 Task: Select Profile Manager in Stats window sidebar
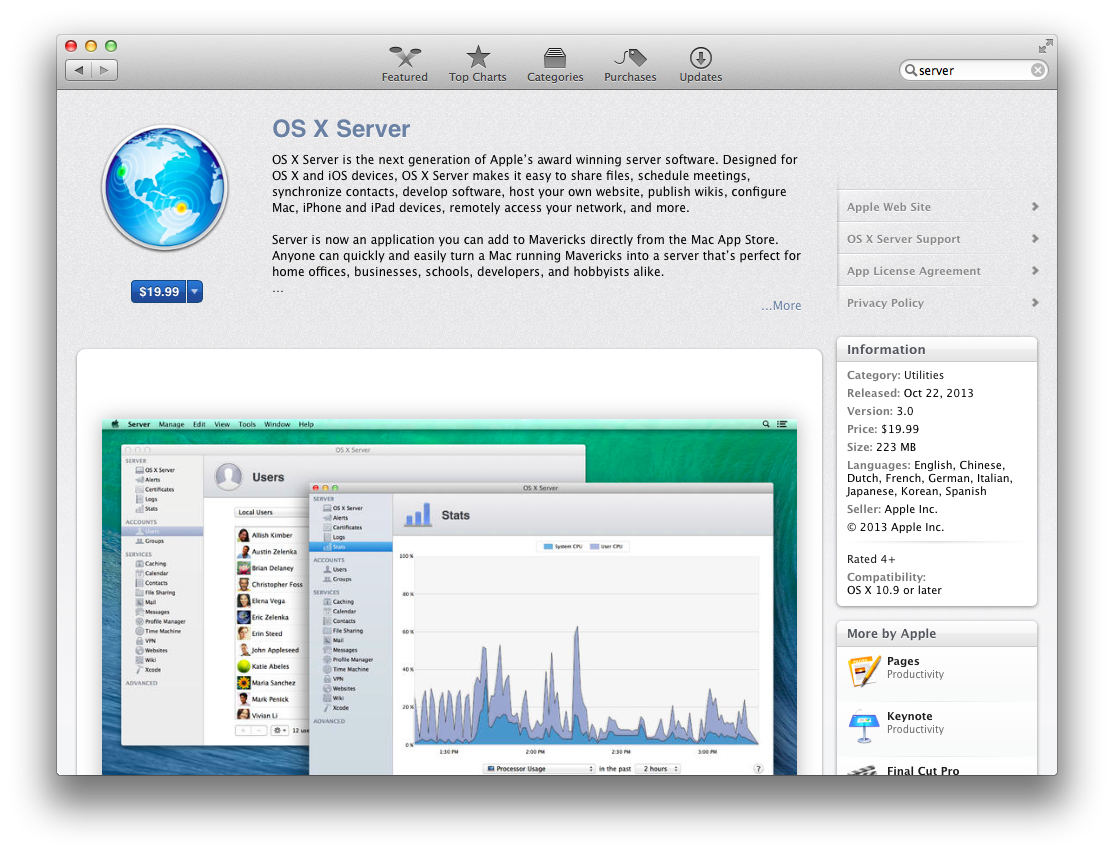click(352, 659)
